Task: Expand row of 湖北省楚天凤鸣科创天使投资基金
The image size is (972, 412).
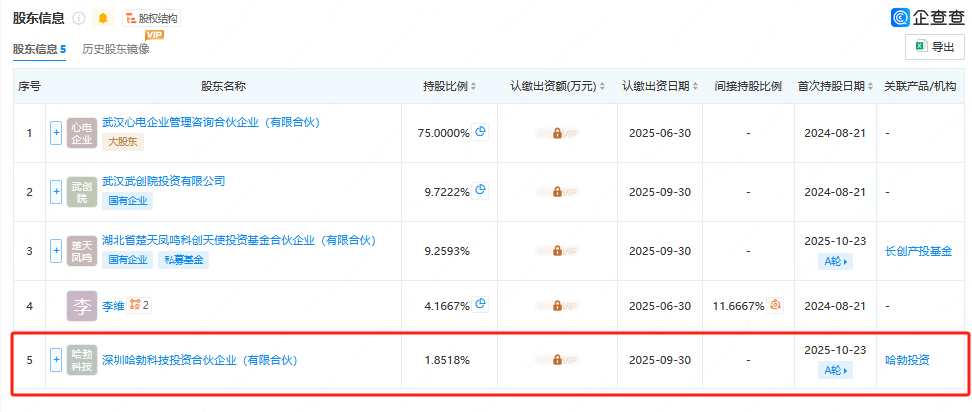Action: click(x=56, y=251)
